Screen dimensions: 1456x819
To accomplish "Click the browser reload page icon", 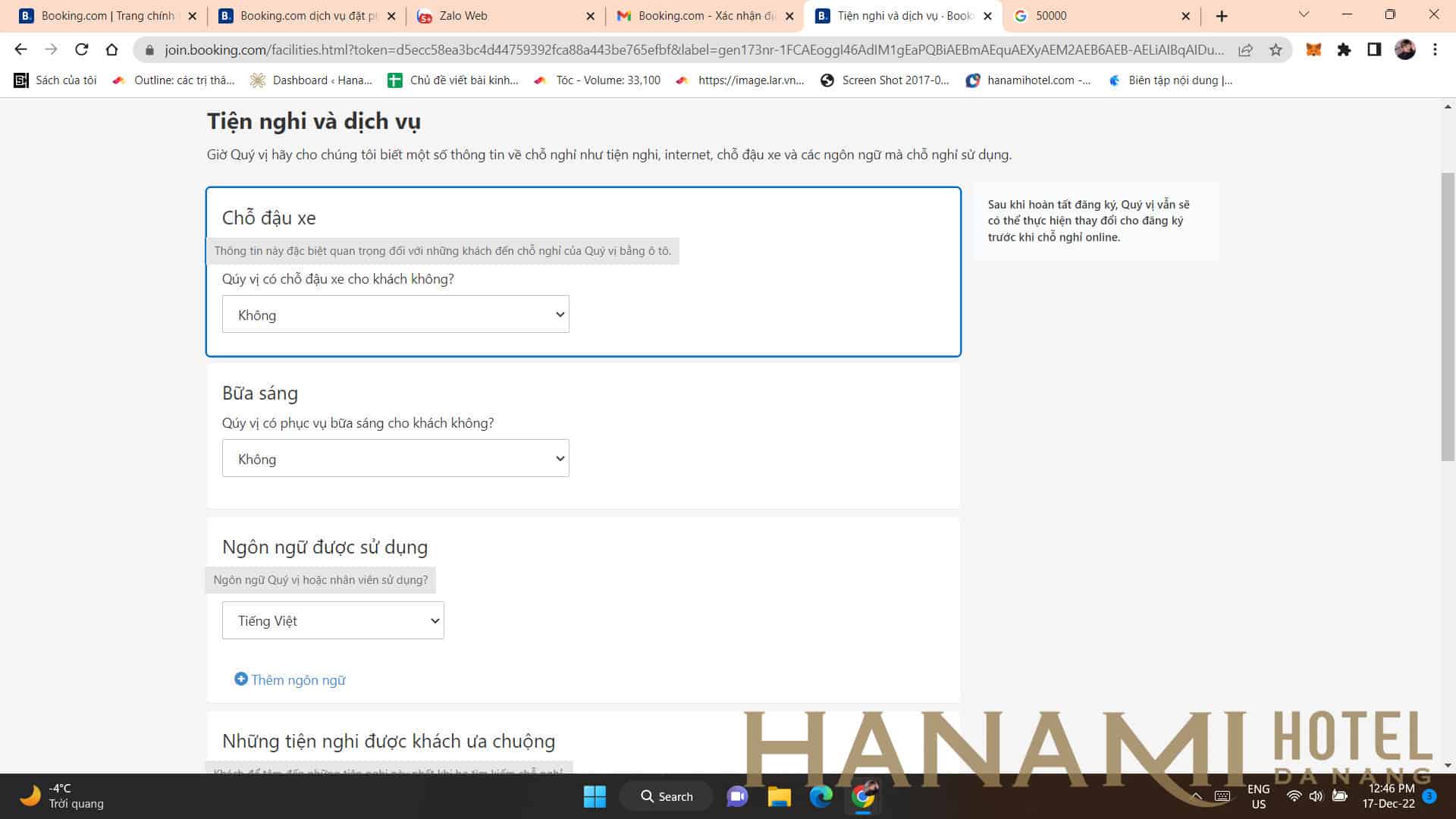I will point(81,50).
